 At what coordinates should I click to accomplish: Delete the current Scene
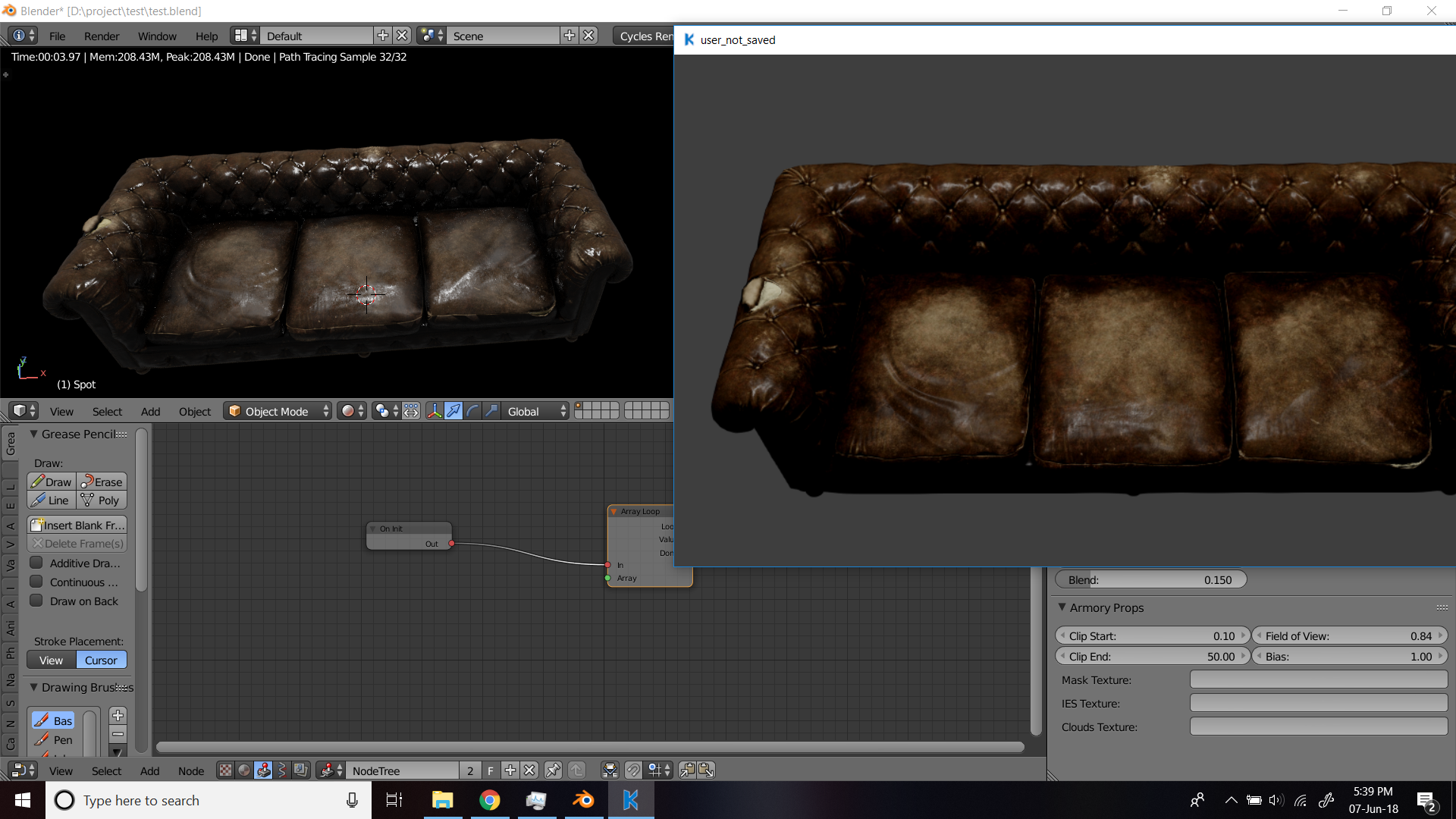click(589, 36)
